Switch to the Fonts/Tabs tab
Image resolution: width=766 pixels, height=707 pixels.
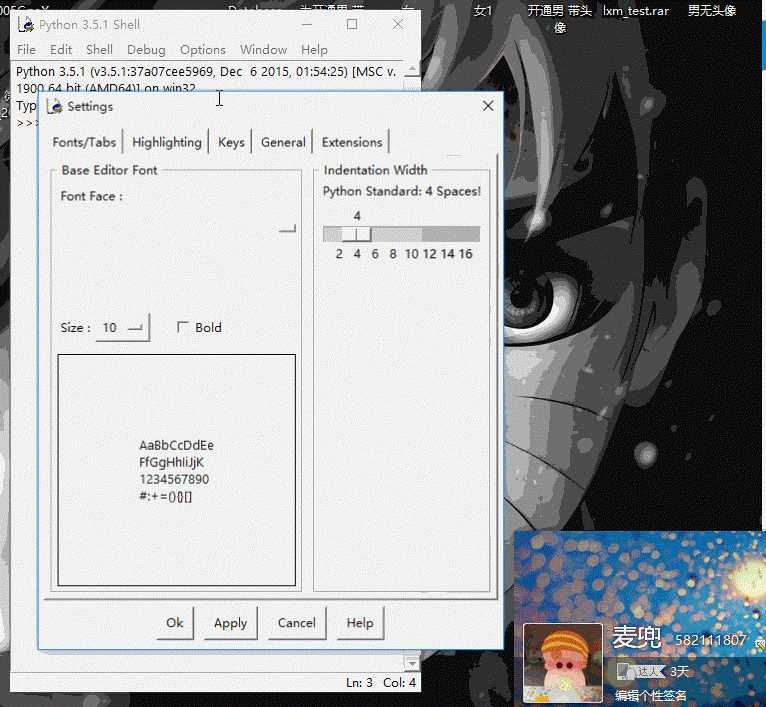pos(84,142)
